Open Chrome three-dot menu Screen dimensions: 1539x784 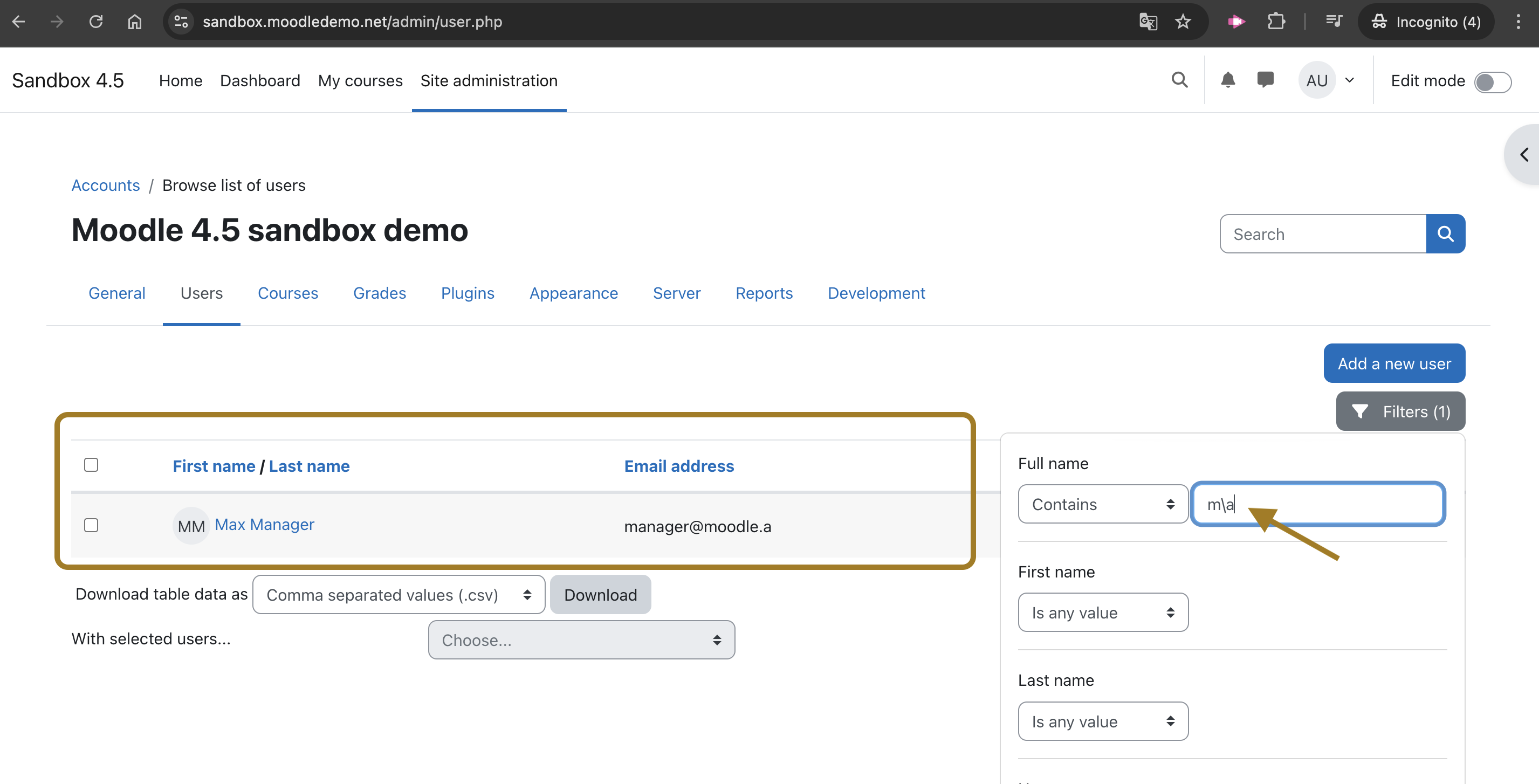[1517, 22]
